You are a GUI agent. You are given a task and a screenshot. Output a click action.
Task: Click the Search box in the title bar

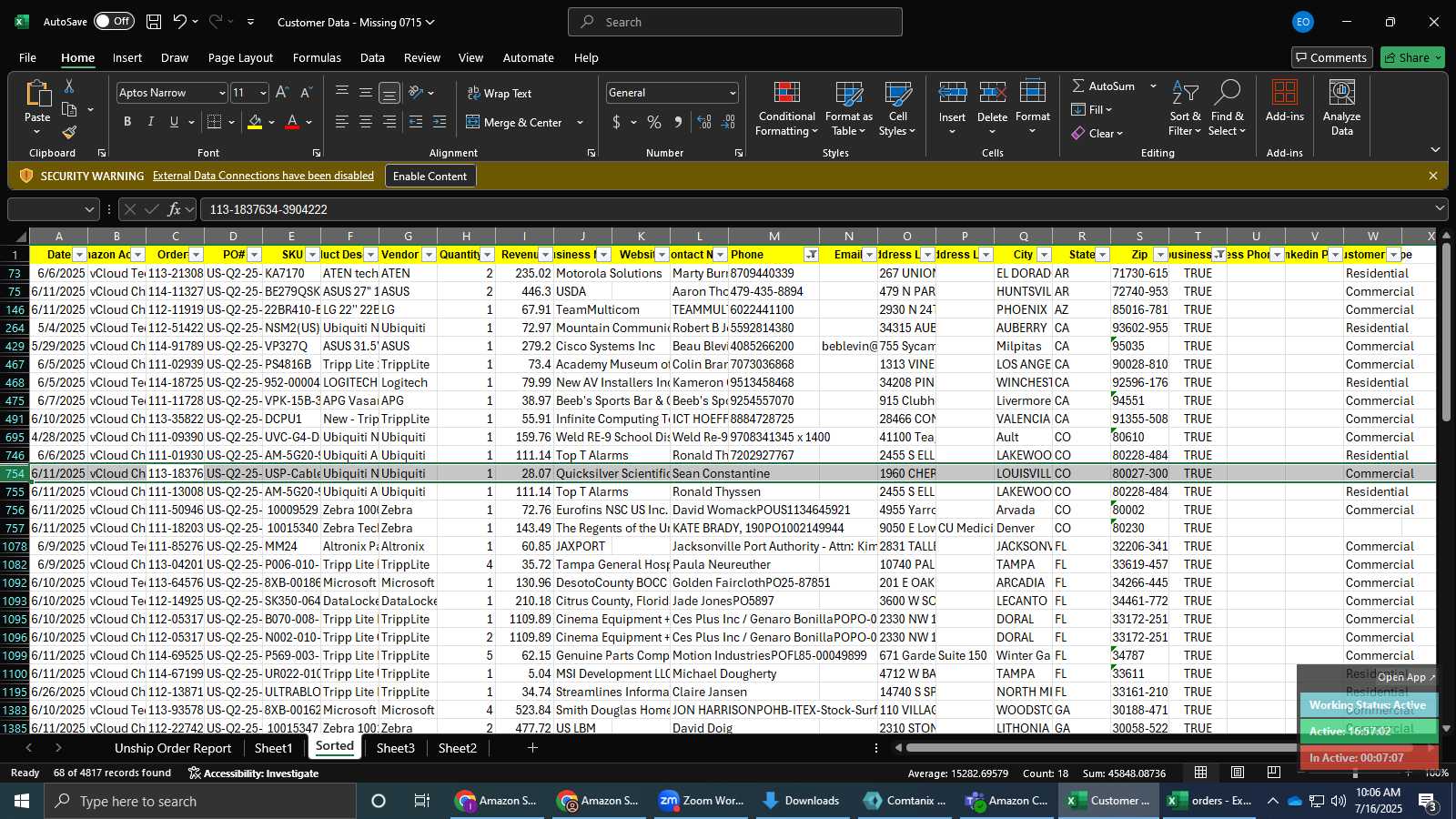pos(735,22)
